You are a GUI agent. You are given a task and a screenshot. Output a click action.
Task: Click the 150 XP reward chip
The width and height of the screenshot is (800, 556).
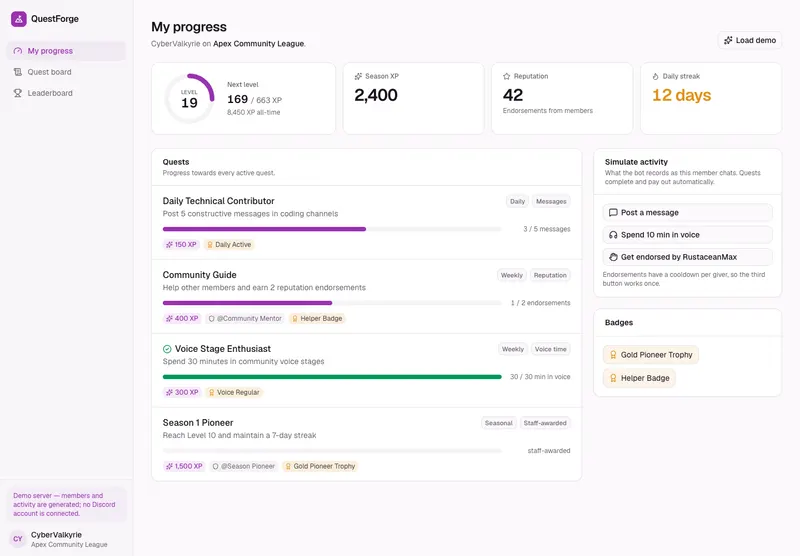(x=181, y=244)
